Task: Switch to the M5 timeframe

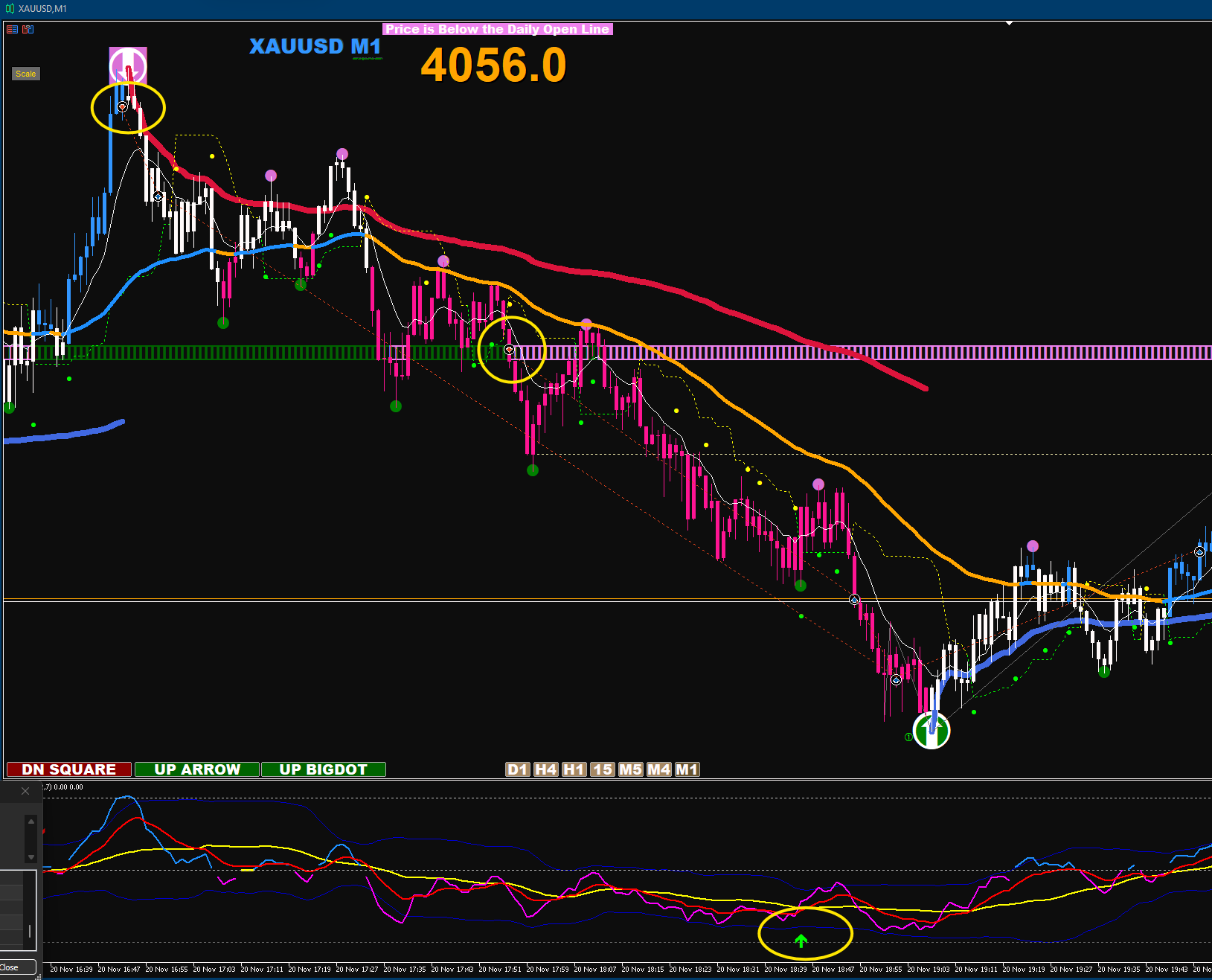Action: pyautogui.click(x=630, y=769)
